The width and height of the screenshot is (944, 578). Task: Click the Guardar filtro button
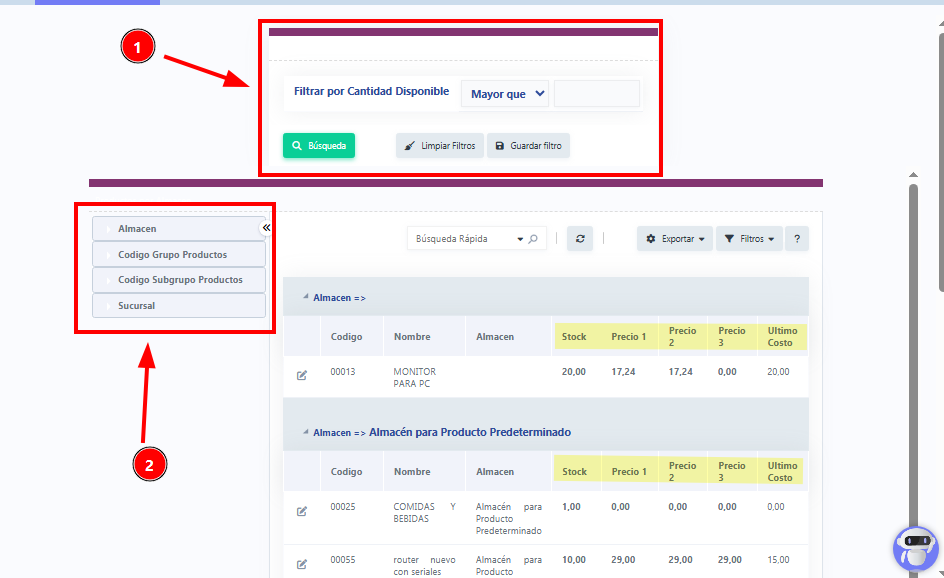click(528, 146)
